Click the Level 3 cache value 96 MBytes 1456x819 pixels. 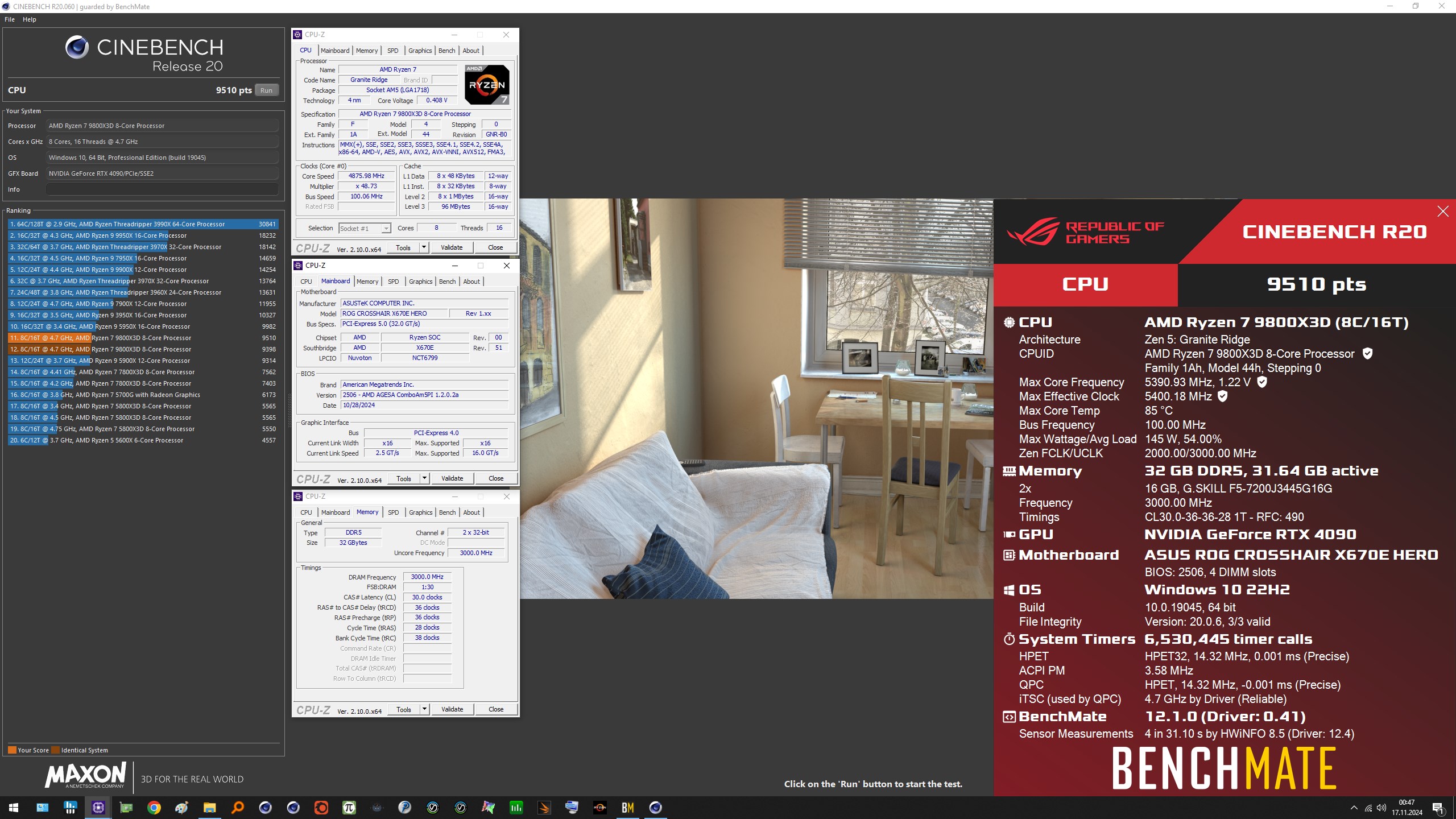tap(456, 207)
